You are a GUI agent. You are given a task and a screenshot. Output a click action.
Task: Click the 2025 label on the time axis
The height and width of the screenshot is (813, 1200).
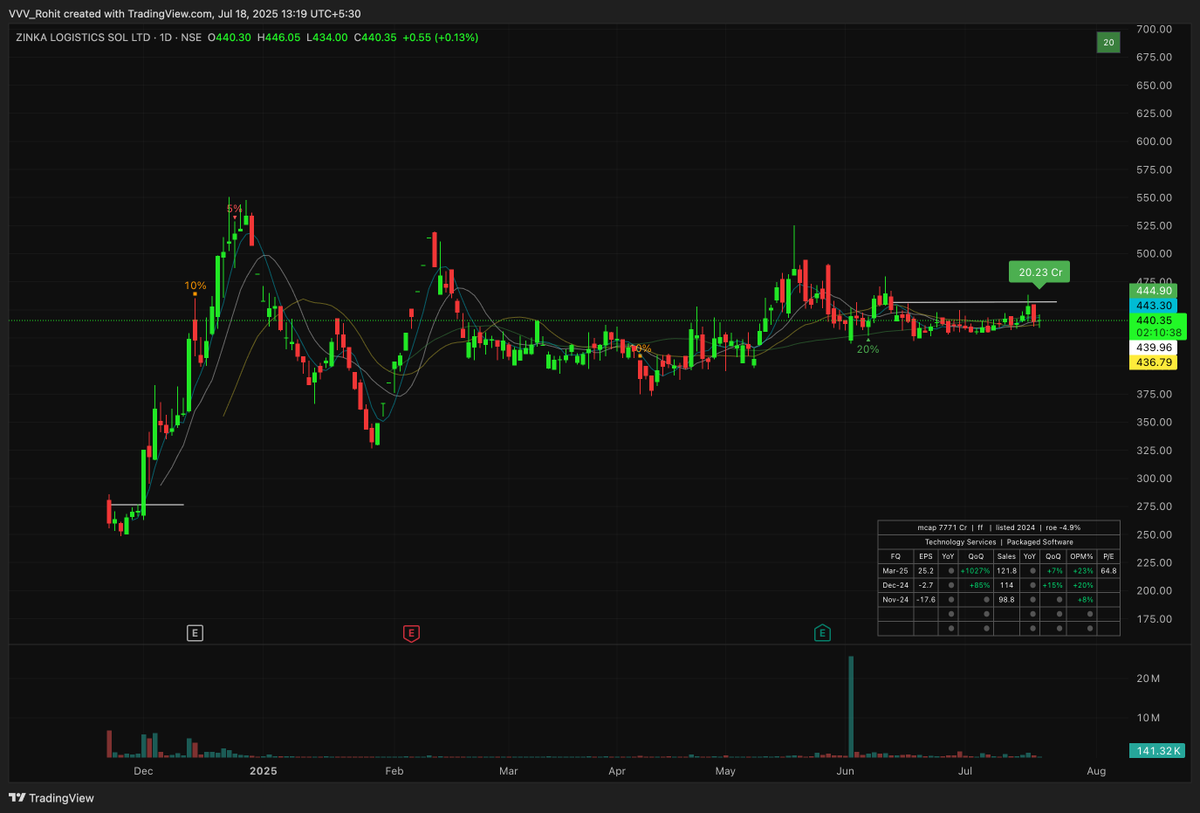(x=263, y=771)
